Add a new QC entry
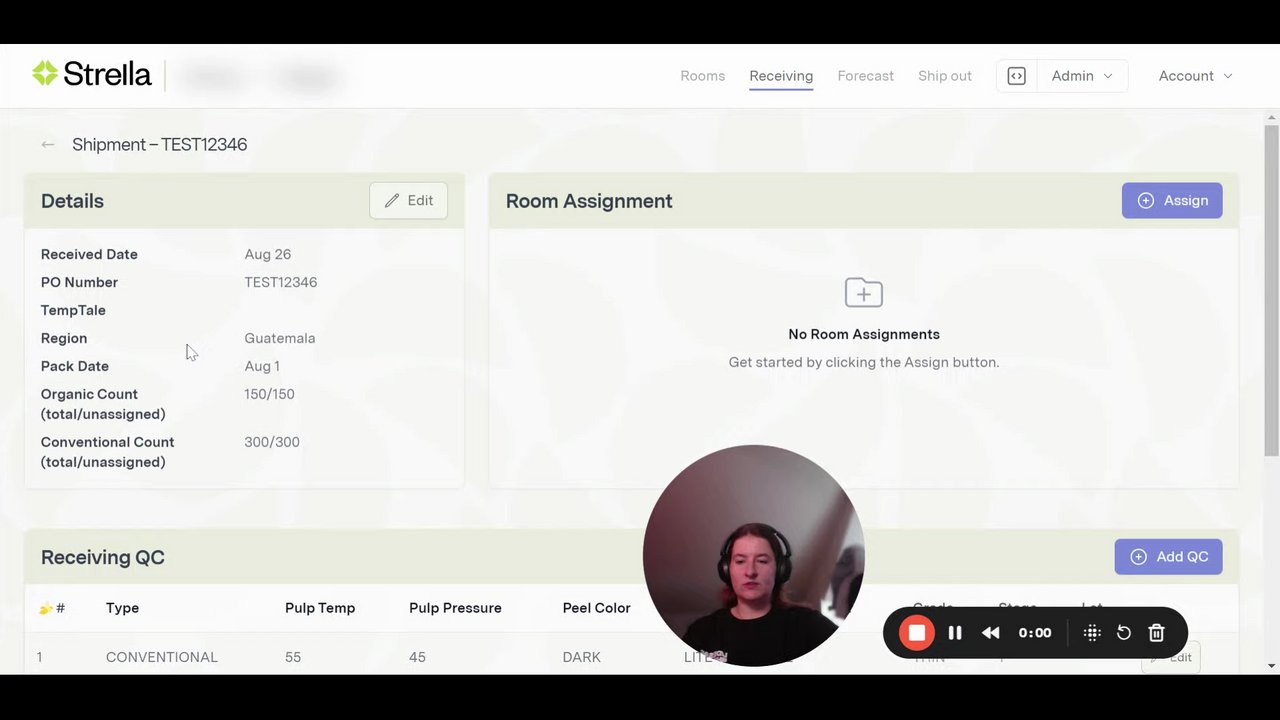The width and height of the screenshot is (1280, 720). click(1168, 557)
